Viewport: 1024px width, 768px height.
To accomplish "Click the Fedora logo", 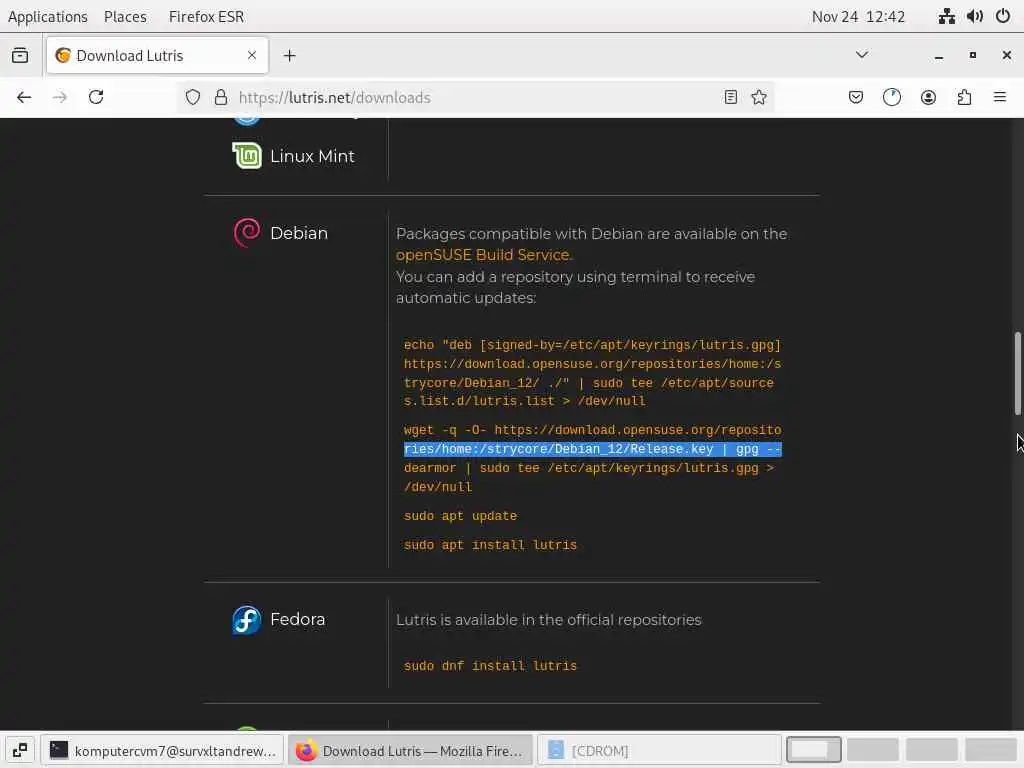I will click(x=247, y=620).
